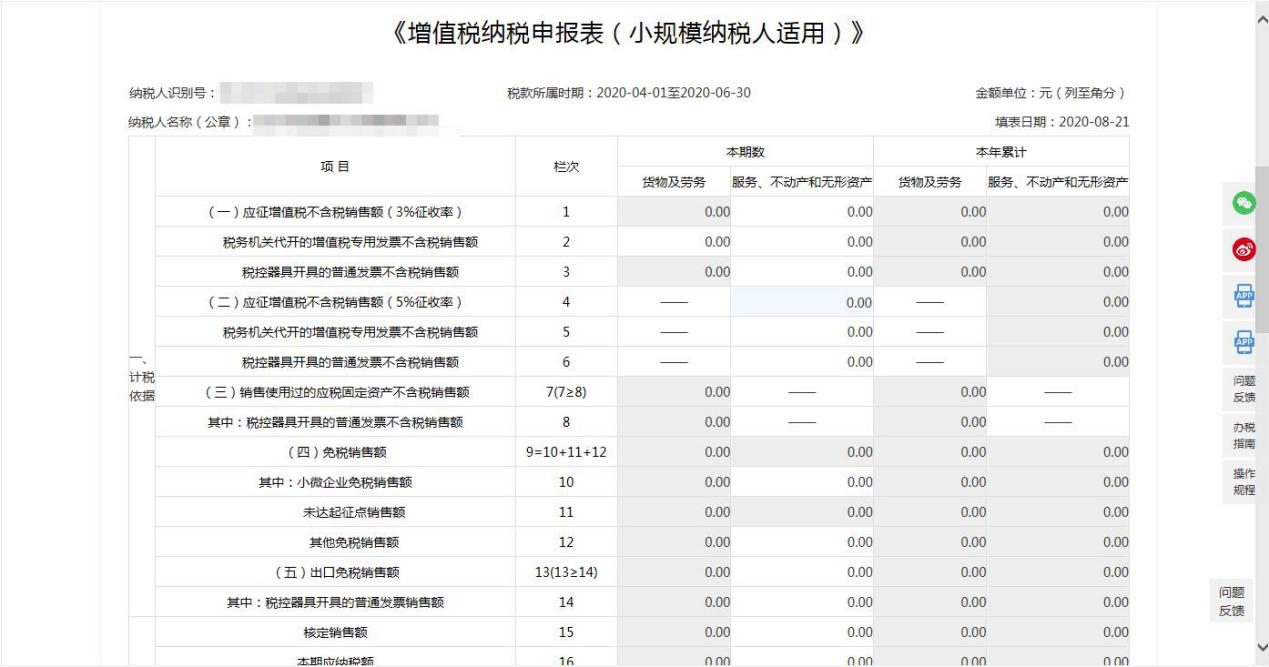This screenshot has width=1269, height=667.
Task: Open the green WeChat icon in the side panel
Action: (1244, 203)
